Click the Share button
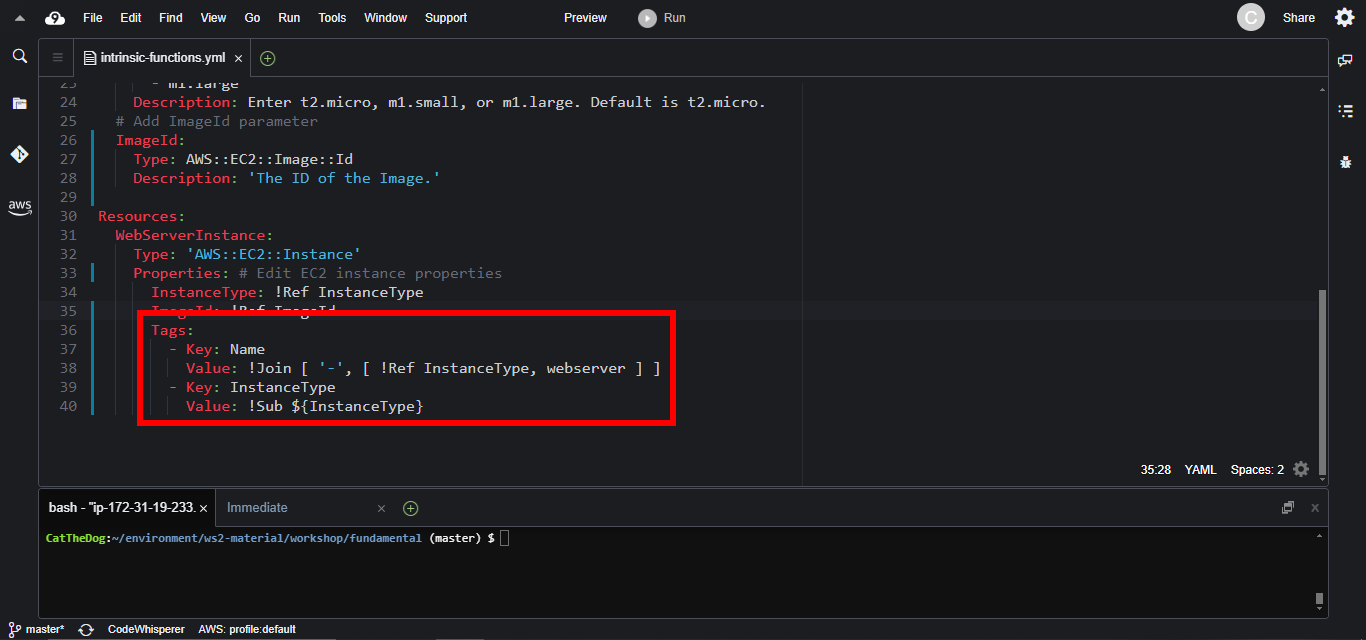The width and height of the screenshot is (1366, 640). (x=1298, y=18)
